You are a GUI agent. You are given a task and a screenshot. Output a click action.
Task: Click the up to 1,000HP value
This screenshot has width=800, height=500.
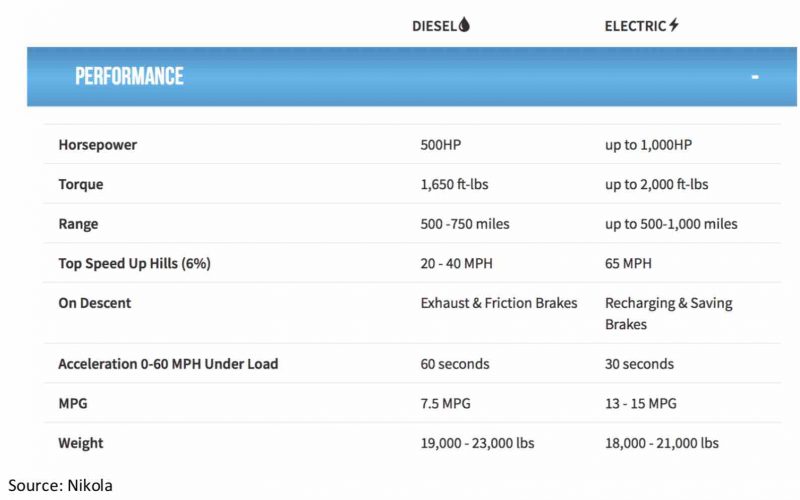click(x=648, y=145)
